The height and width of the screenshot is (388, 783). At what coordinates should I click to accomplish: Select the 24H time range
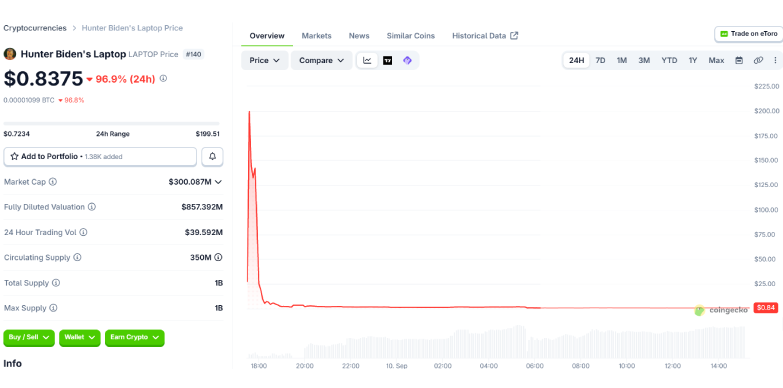coord(576,60)
